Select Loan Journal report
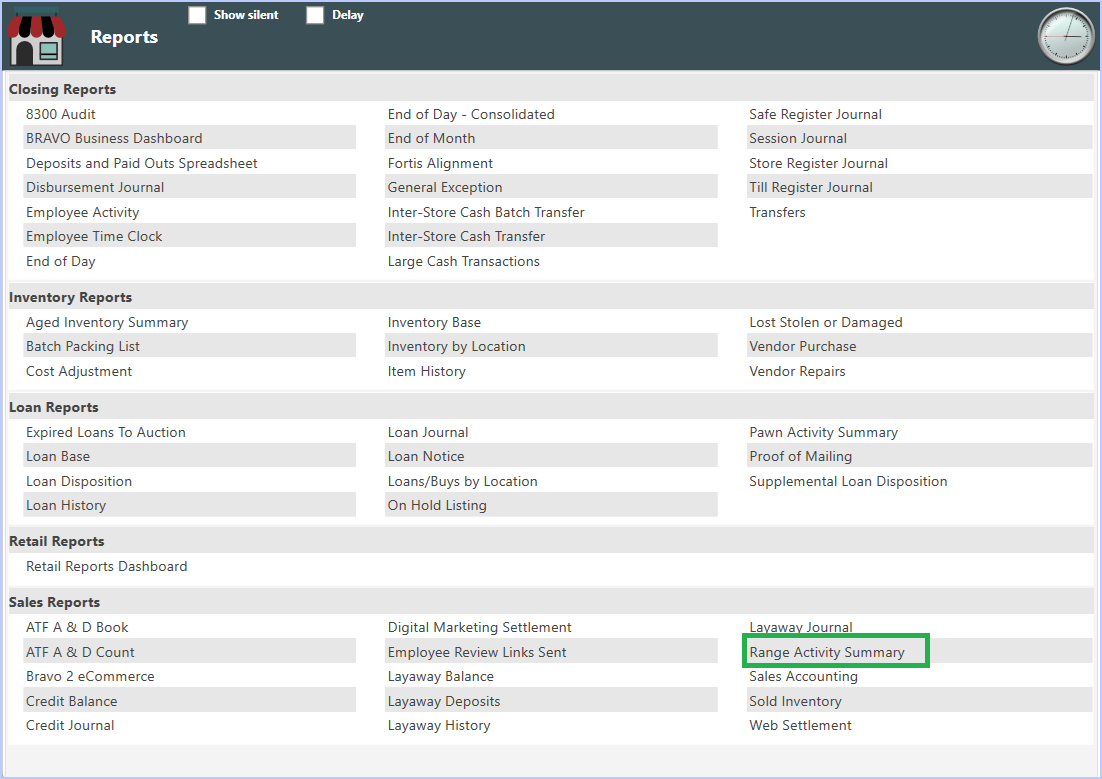Image resolution: width=1102 pixels, height=779 pixels. tap(427, 432)
